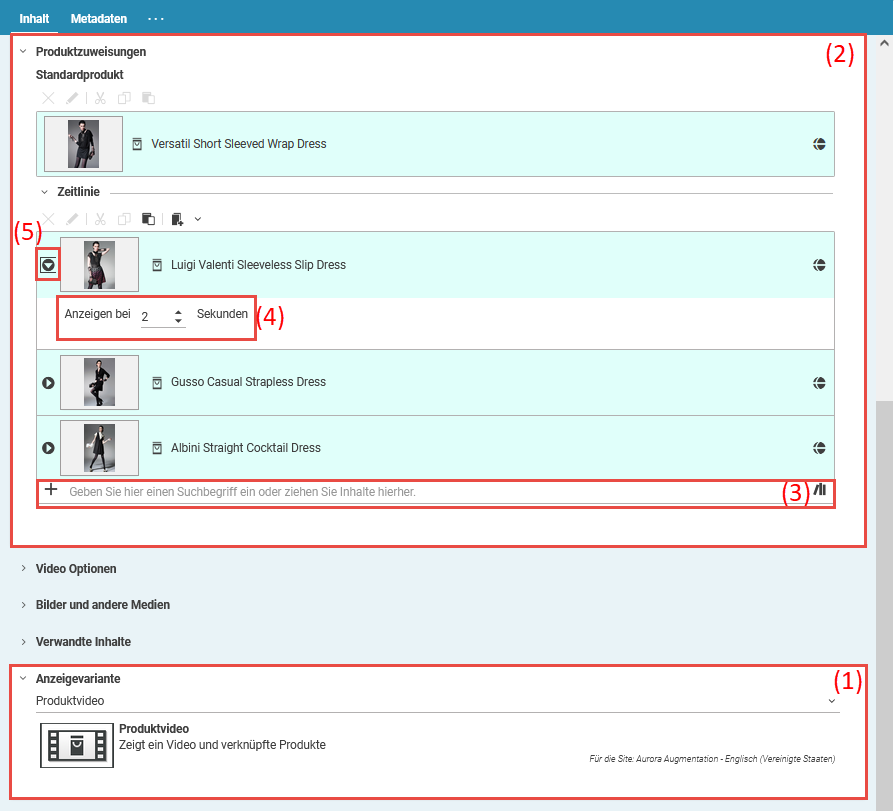
Task: Click the plus icon to add timeline content
Action: click(51, 490)
